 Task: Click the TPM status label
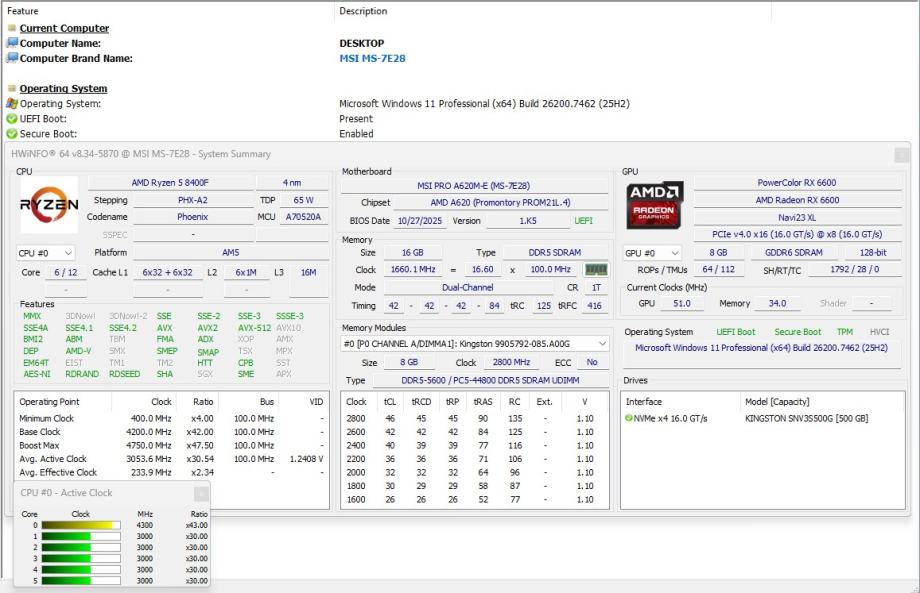pos(845,332)
